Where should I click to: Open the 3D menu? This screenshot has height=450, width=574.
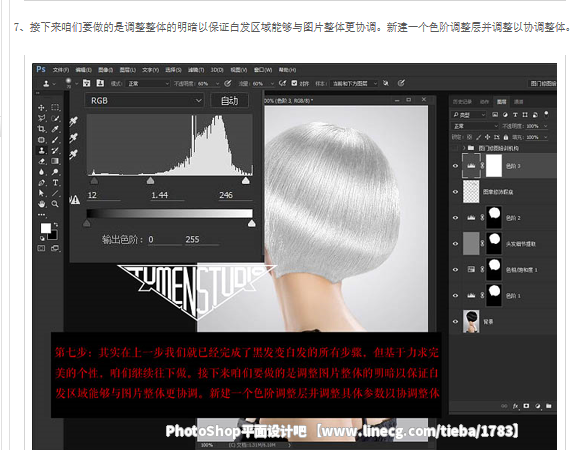pos(217,70)
